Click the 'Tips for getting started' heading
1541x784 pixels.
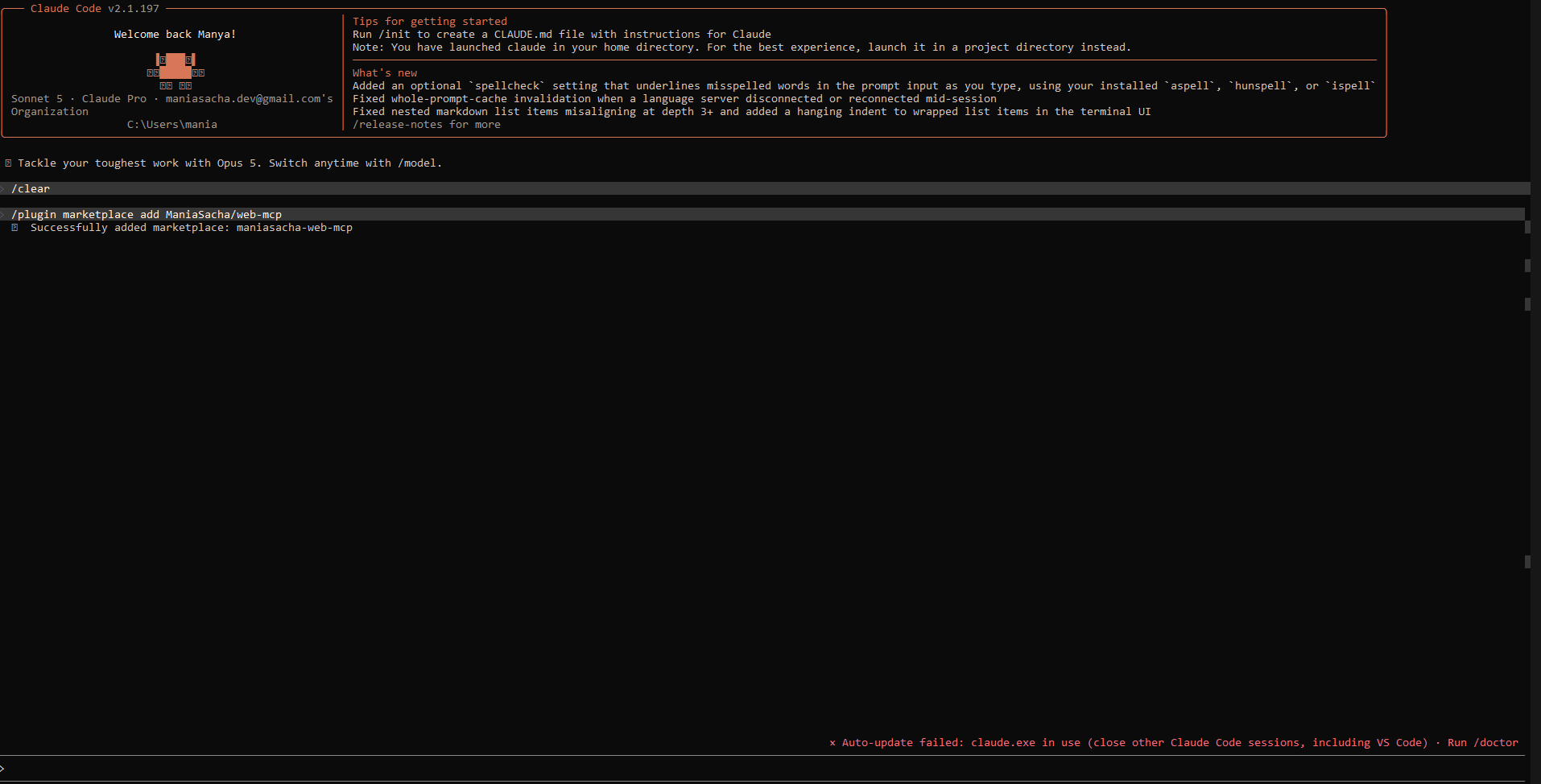(430, 22)
